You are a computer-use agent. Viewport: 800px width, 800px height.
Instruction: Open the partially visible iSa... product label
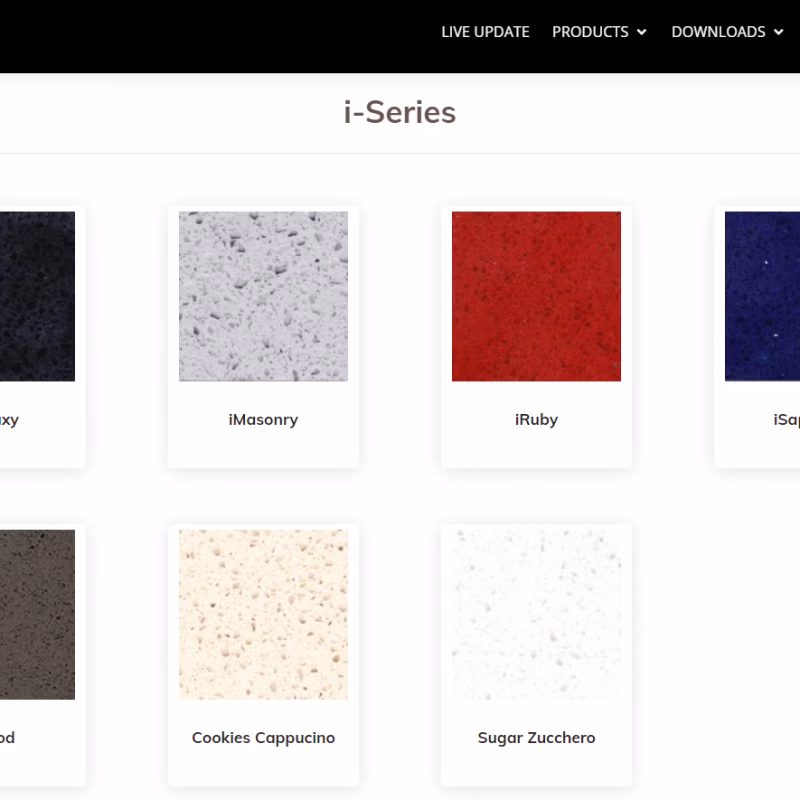(786, 419)
